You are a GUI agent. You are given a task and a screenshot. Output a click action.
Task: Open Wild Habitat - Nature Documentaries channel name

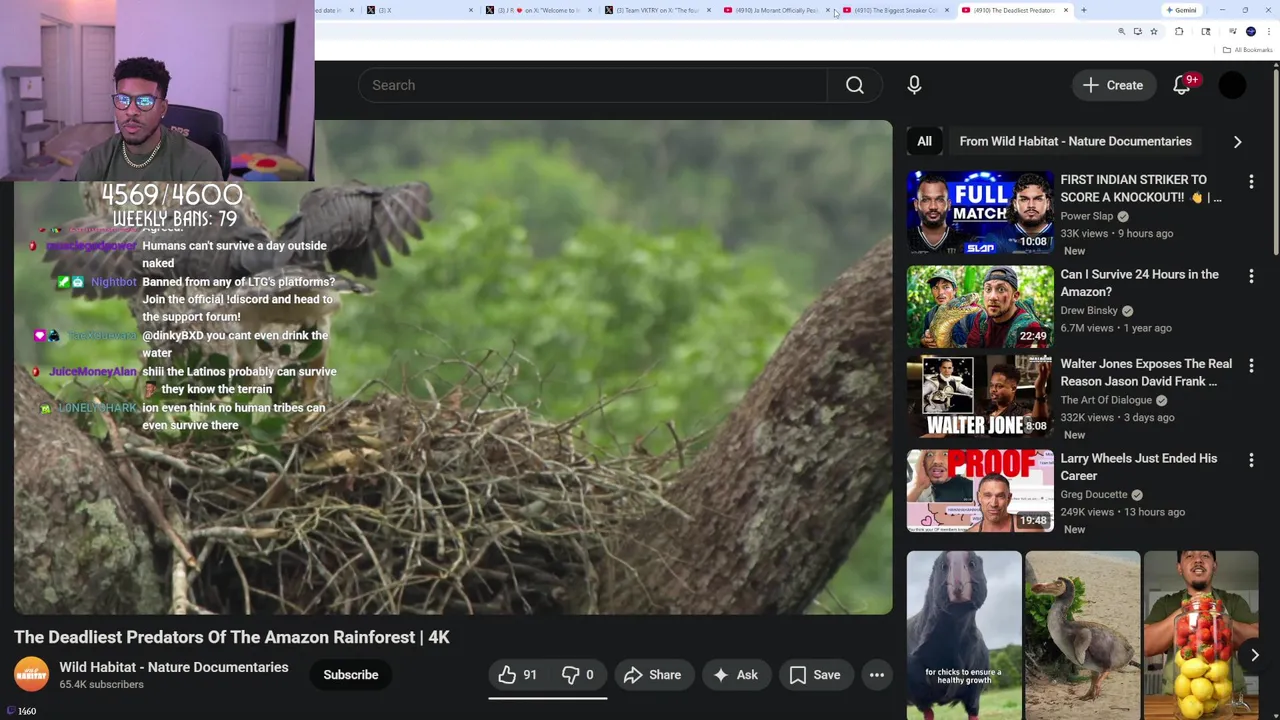point(174,667)
